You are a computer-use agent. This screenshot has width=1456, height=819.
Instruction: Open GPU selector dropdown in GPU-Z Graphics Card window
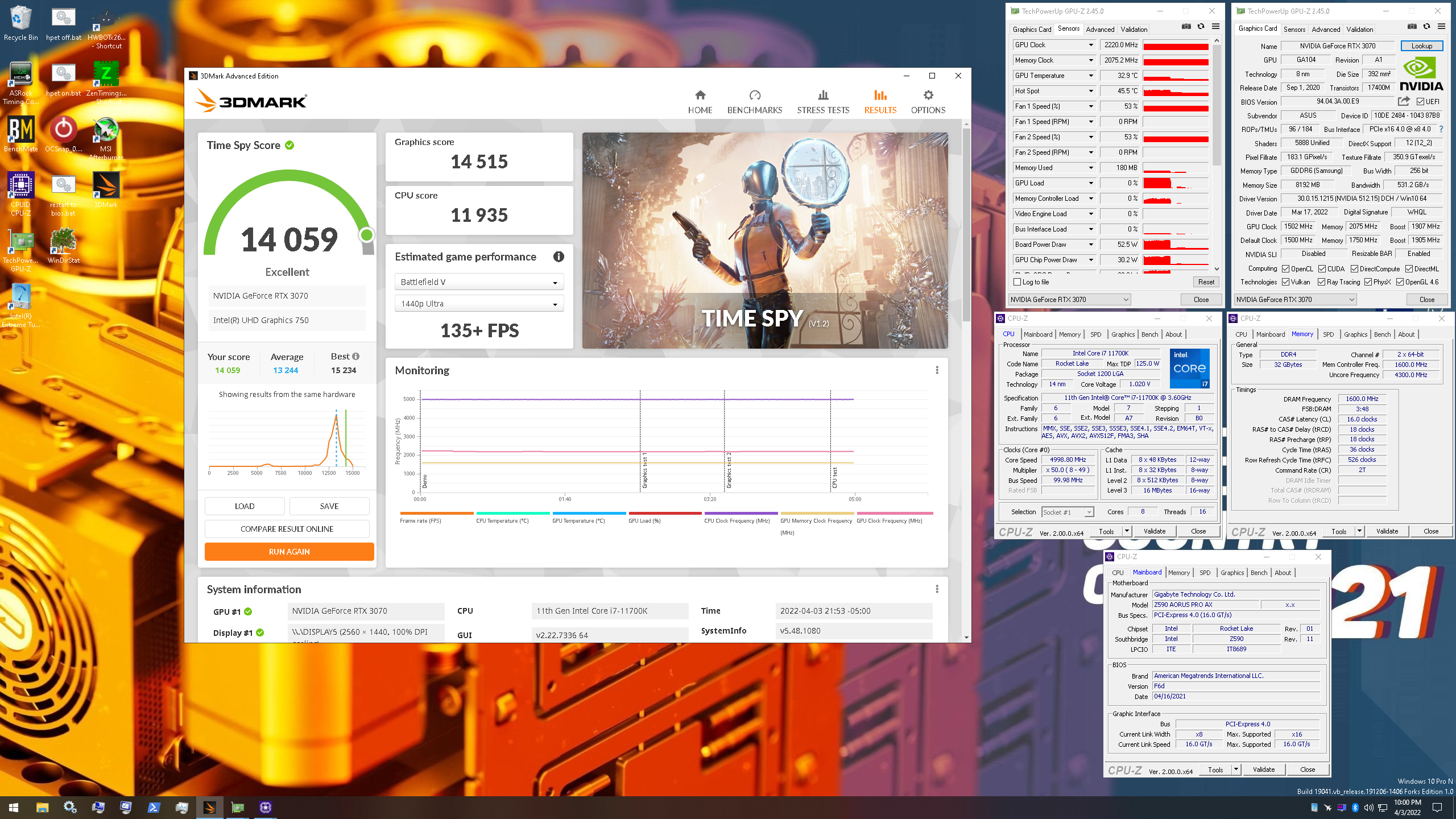tap(1295, 300)
